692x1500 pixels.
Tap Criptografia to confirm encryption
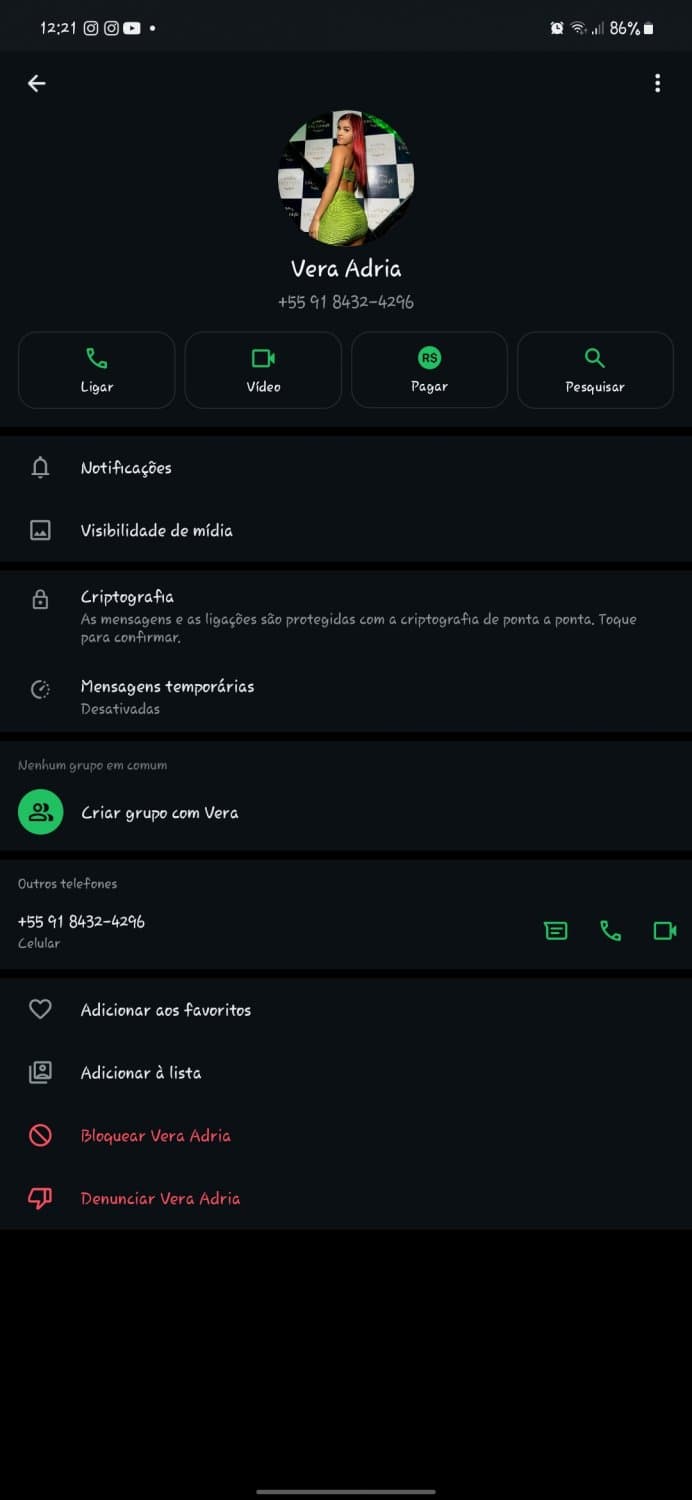tap(127, 597)
